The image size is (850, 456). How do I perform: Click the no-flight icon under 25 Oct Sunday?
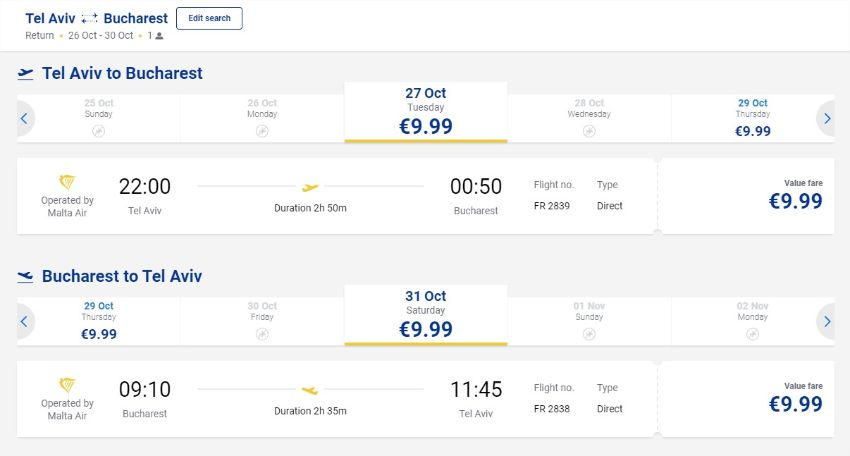pos(98,131)
